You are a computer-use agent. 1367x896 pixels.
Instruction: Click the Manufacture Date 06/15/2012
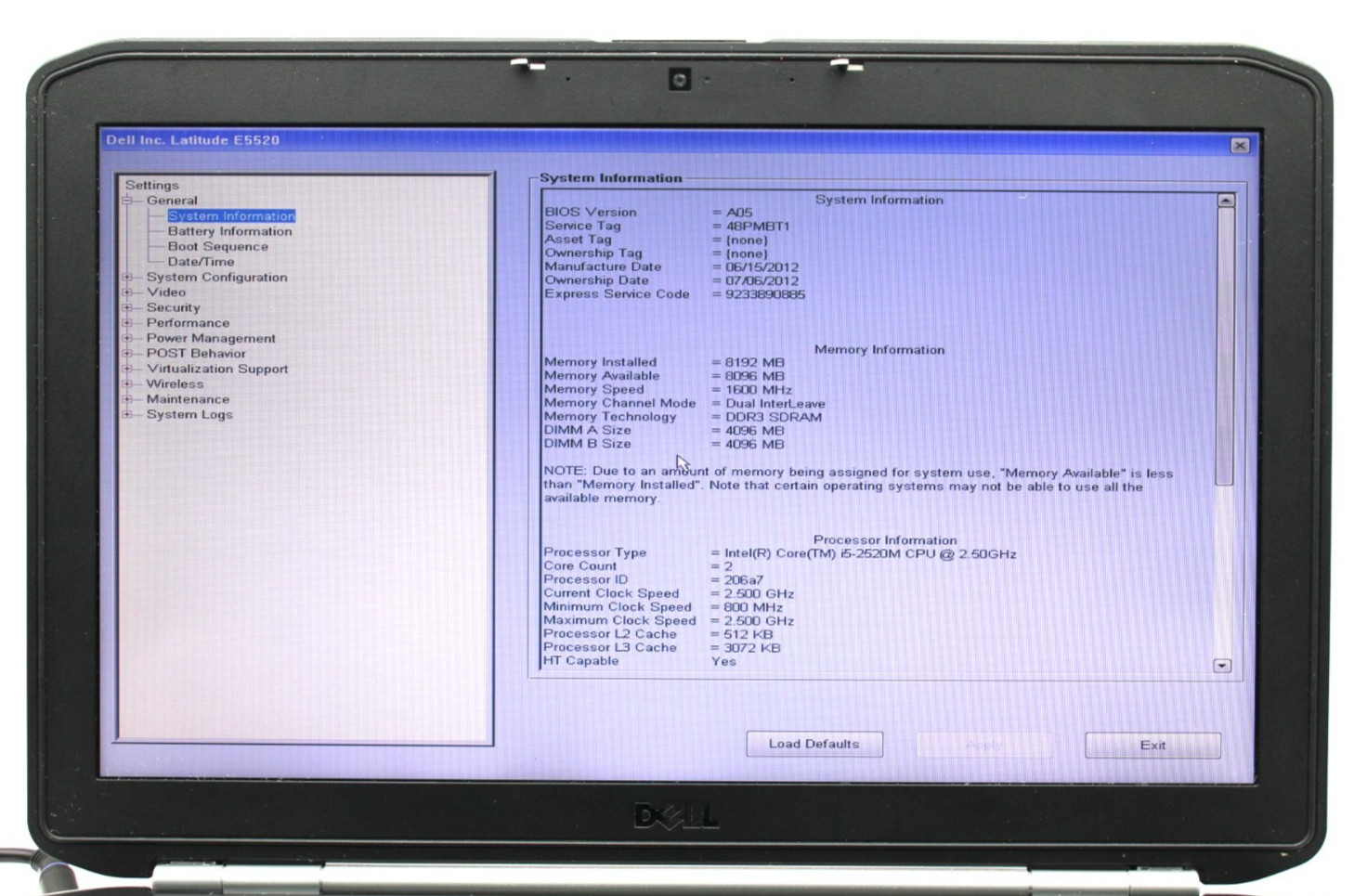coord(762,267)
